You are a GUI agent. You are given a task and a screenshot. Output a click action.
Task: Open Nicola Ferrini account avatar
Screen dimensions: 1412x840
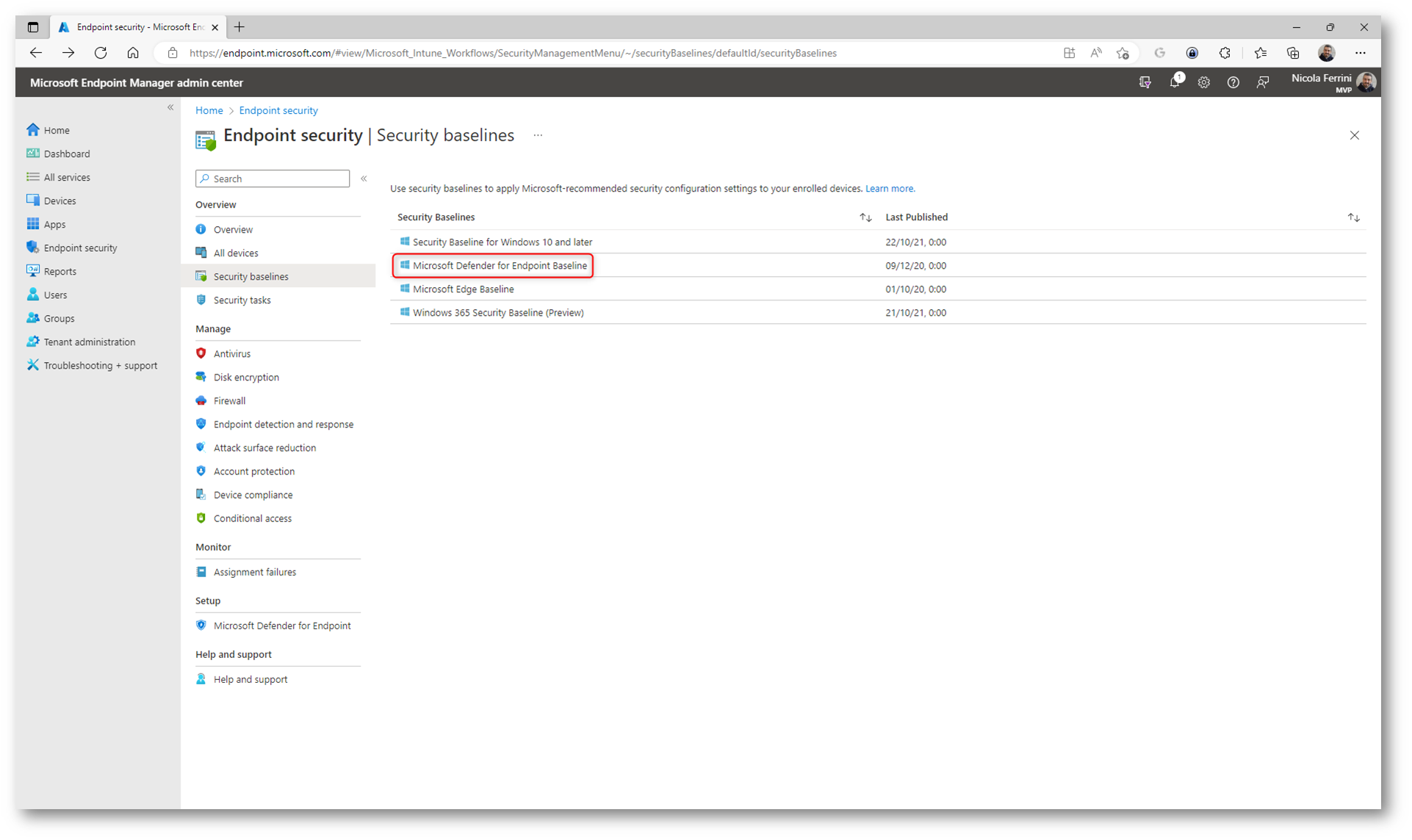(x=1366, y=82)
